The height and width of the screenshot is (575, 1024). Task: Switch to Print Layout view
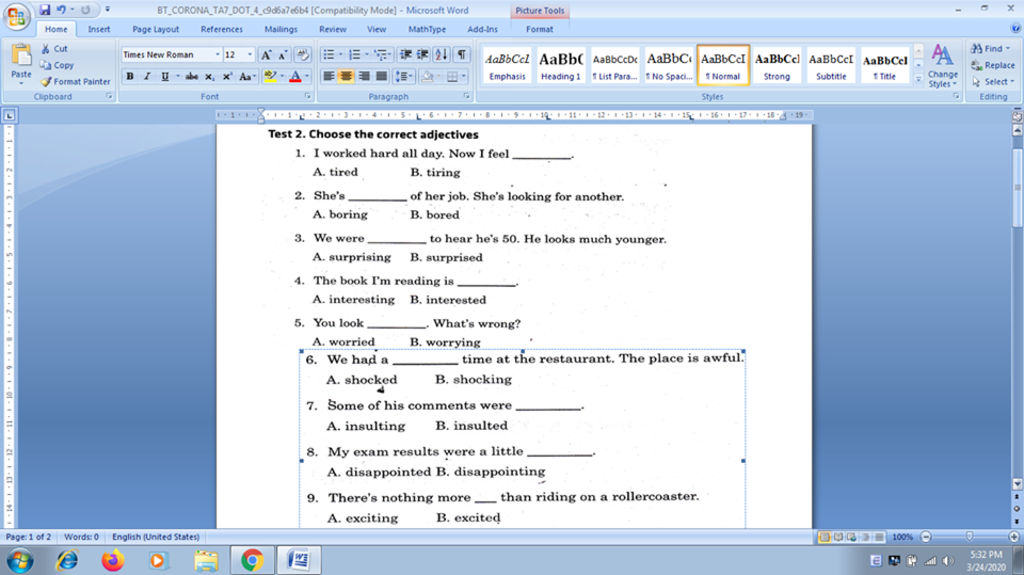[x=824, y=537]
